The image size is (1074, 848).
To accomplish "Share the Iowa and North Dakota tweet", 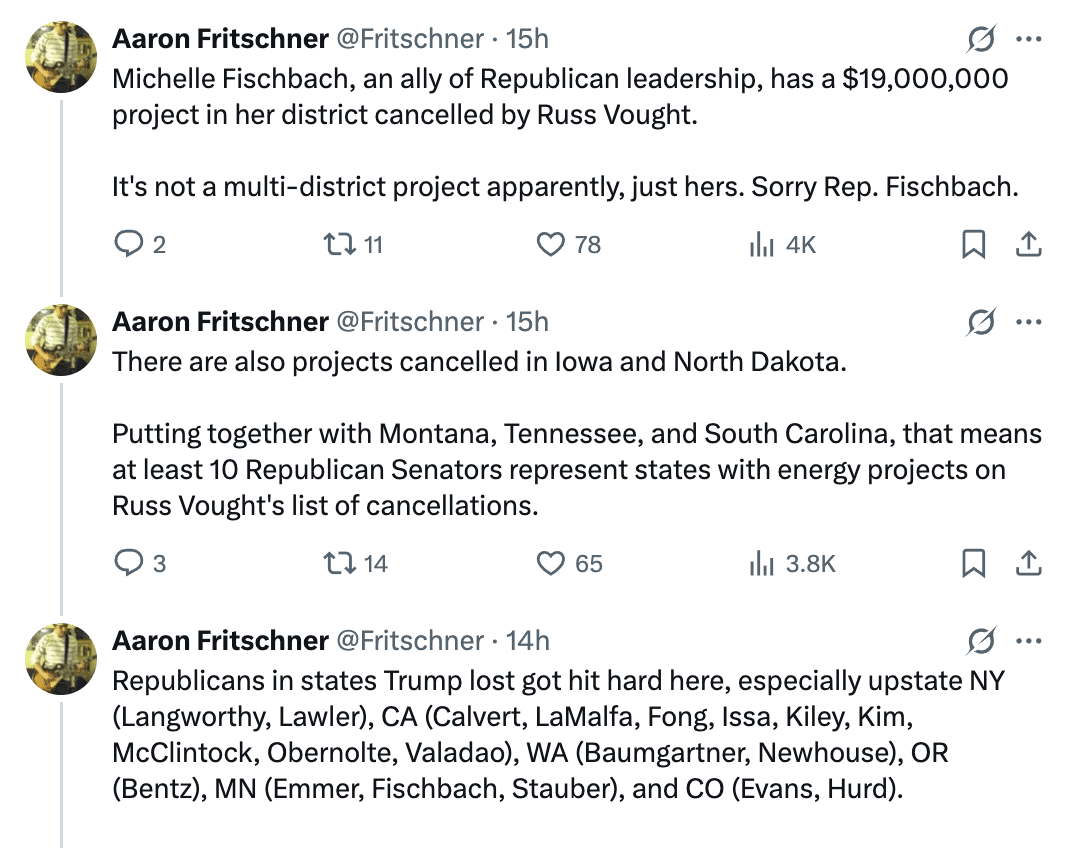I will click(1029, 564).
